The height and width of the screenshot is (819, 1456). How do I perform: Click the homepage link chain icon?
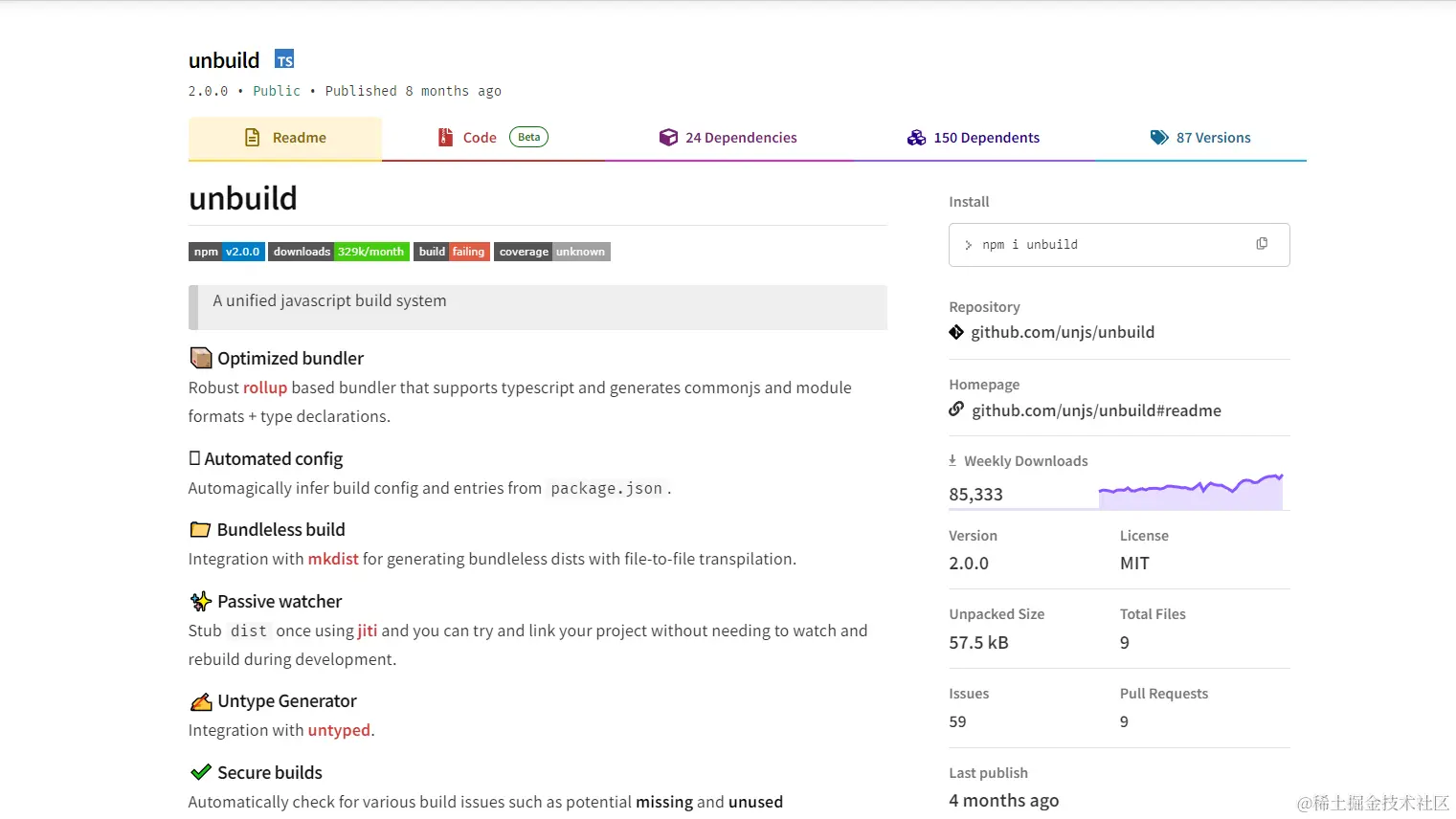pos(956,409)
